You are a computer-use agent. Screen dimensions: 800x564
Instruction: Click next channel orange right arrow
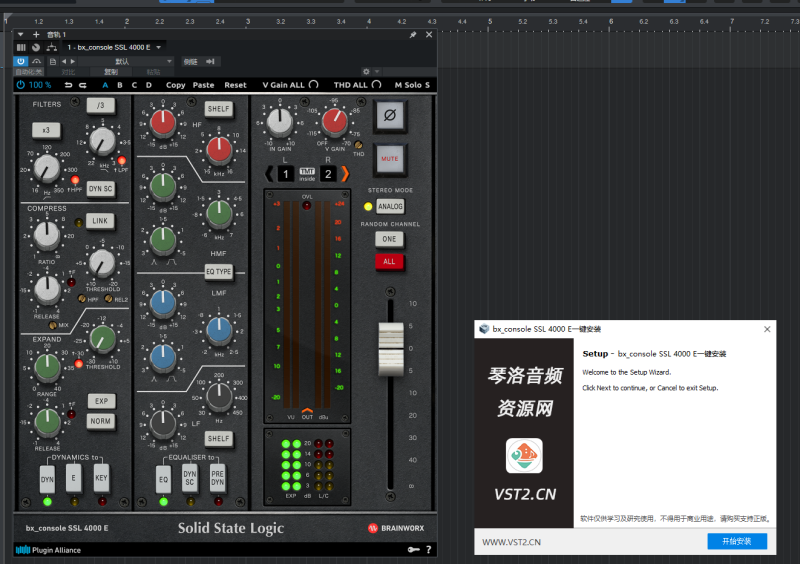pos(345,174)
